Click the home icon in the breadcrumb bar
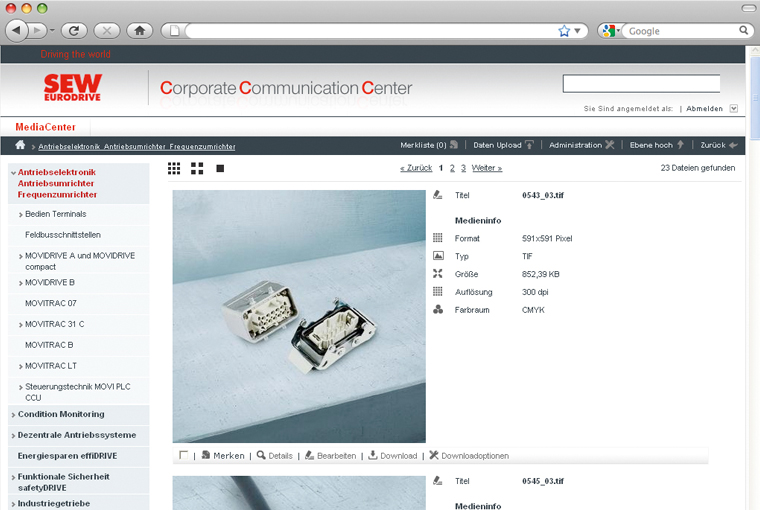This screenshot has height=510, width=760. coord(20,146)
